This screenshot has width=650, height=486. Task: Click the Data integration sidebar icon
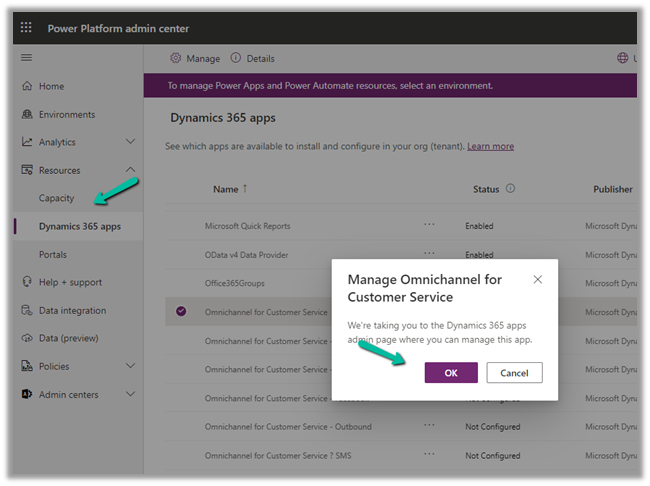click(27, 311)
